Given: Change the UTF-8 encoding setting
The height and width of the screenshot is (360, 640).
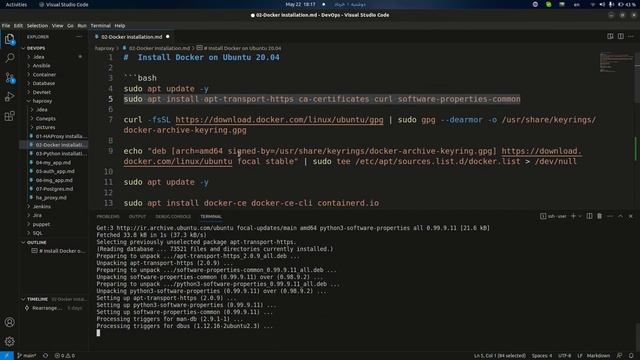Looking at the screenshot, I should (564, 356).
